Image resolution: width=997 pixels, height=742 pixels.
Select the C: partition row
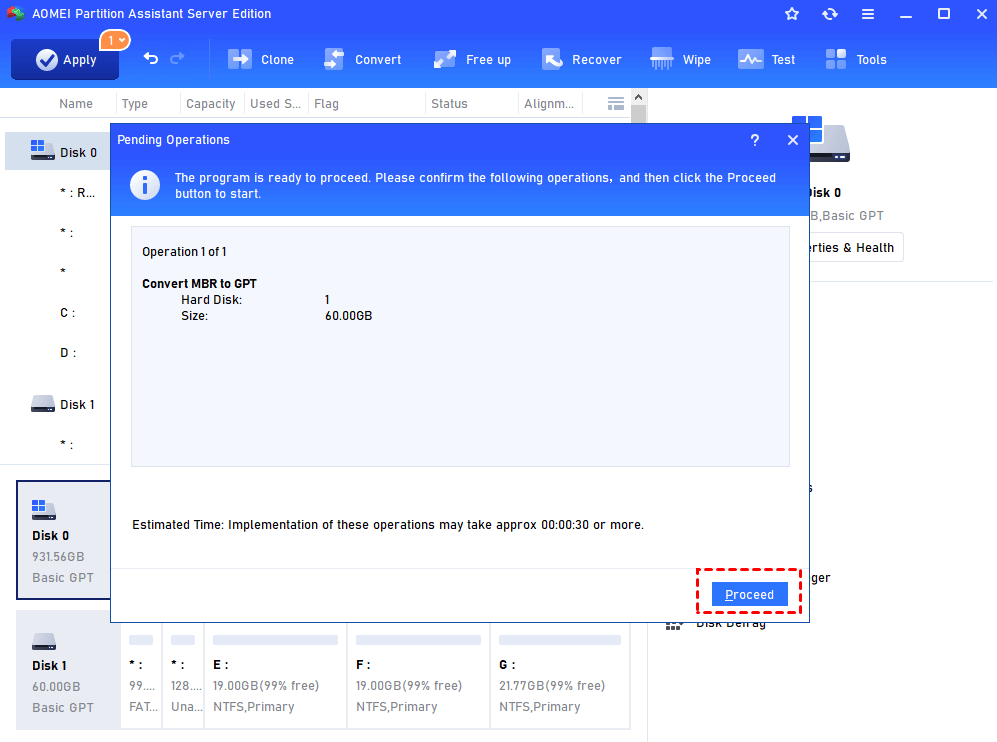67,313
